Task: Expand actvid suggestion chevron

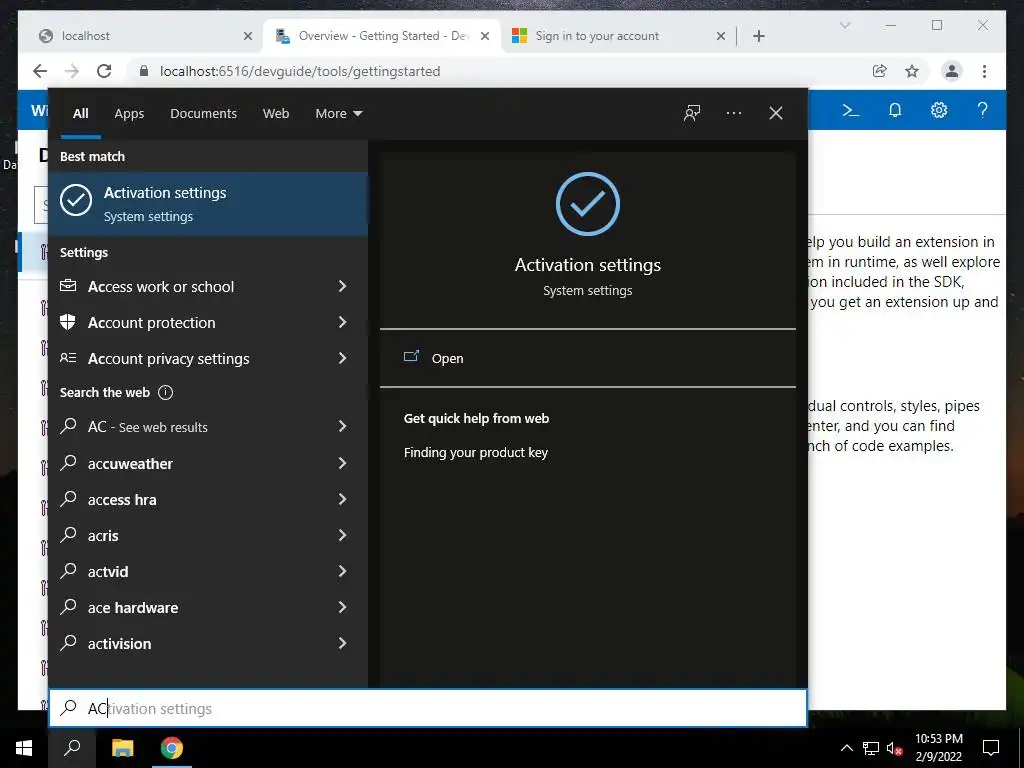Action: pos(342,571)
